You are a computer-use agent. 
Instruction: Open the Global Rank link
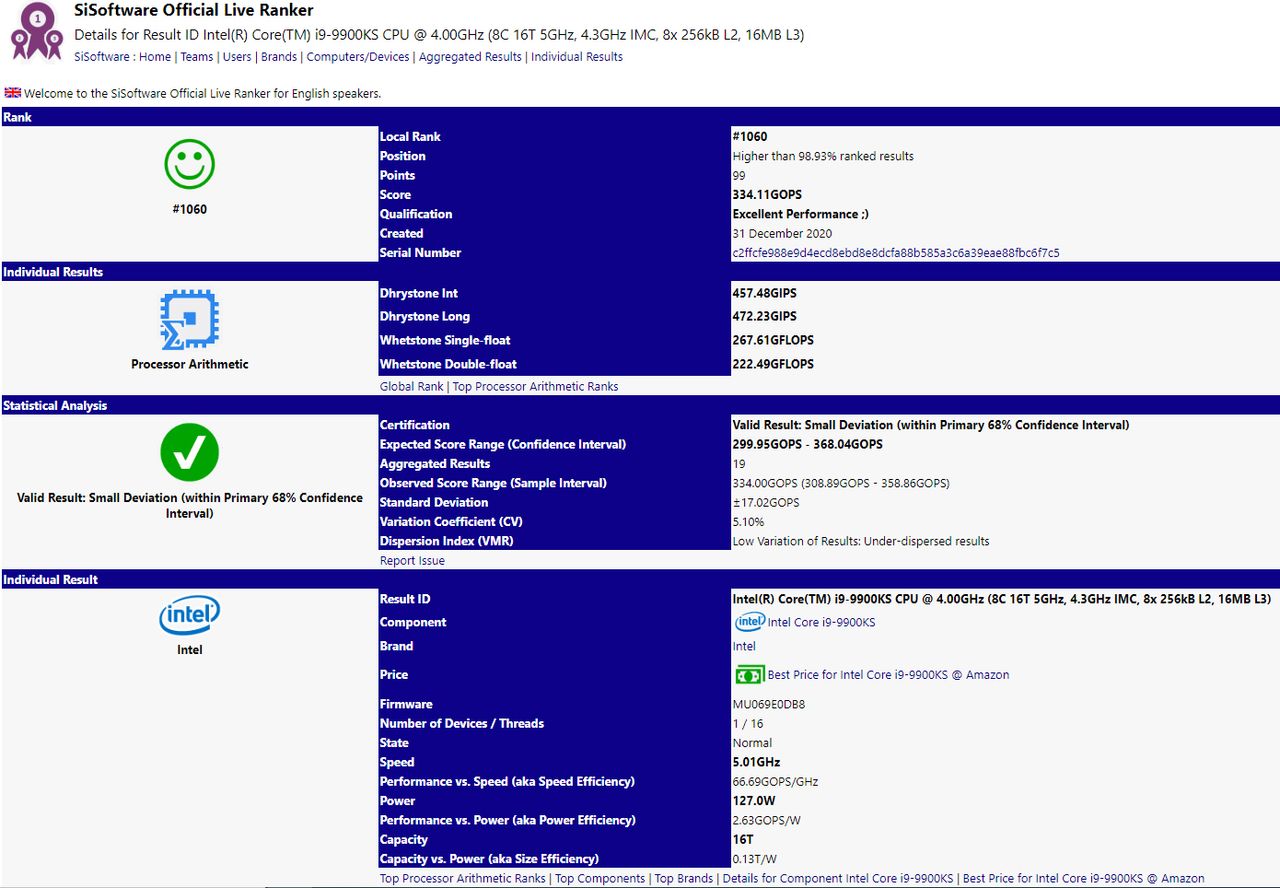411,386
